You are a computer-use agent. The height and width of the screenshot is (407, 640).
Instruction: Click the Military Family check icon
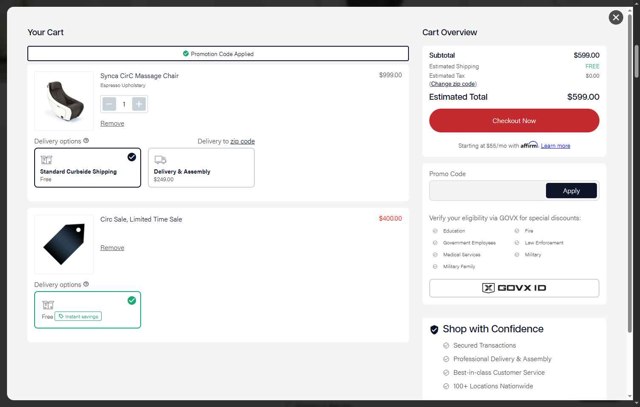[435, 267]
